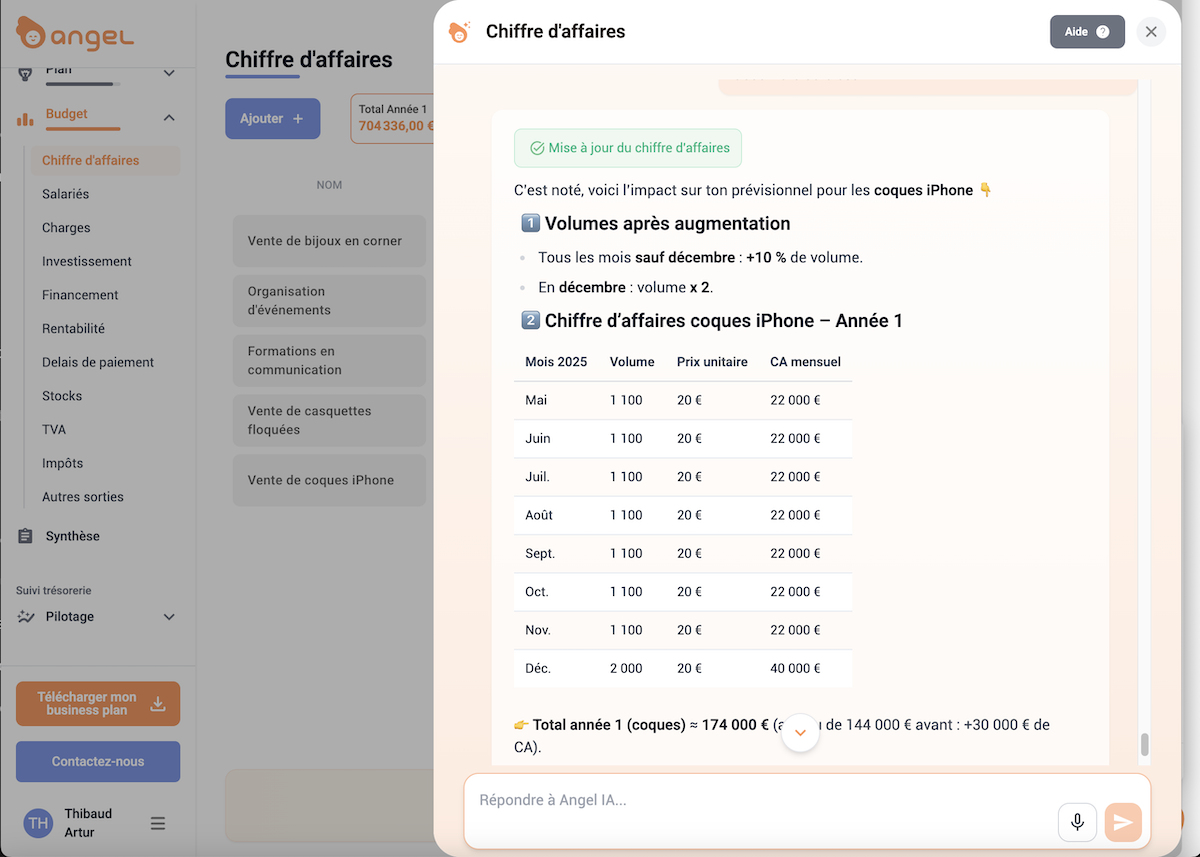Switch to the TVA section
This screenshot has height=857, width=1200.
(x=51, y=429)
